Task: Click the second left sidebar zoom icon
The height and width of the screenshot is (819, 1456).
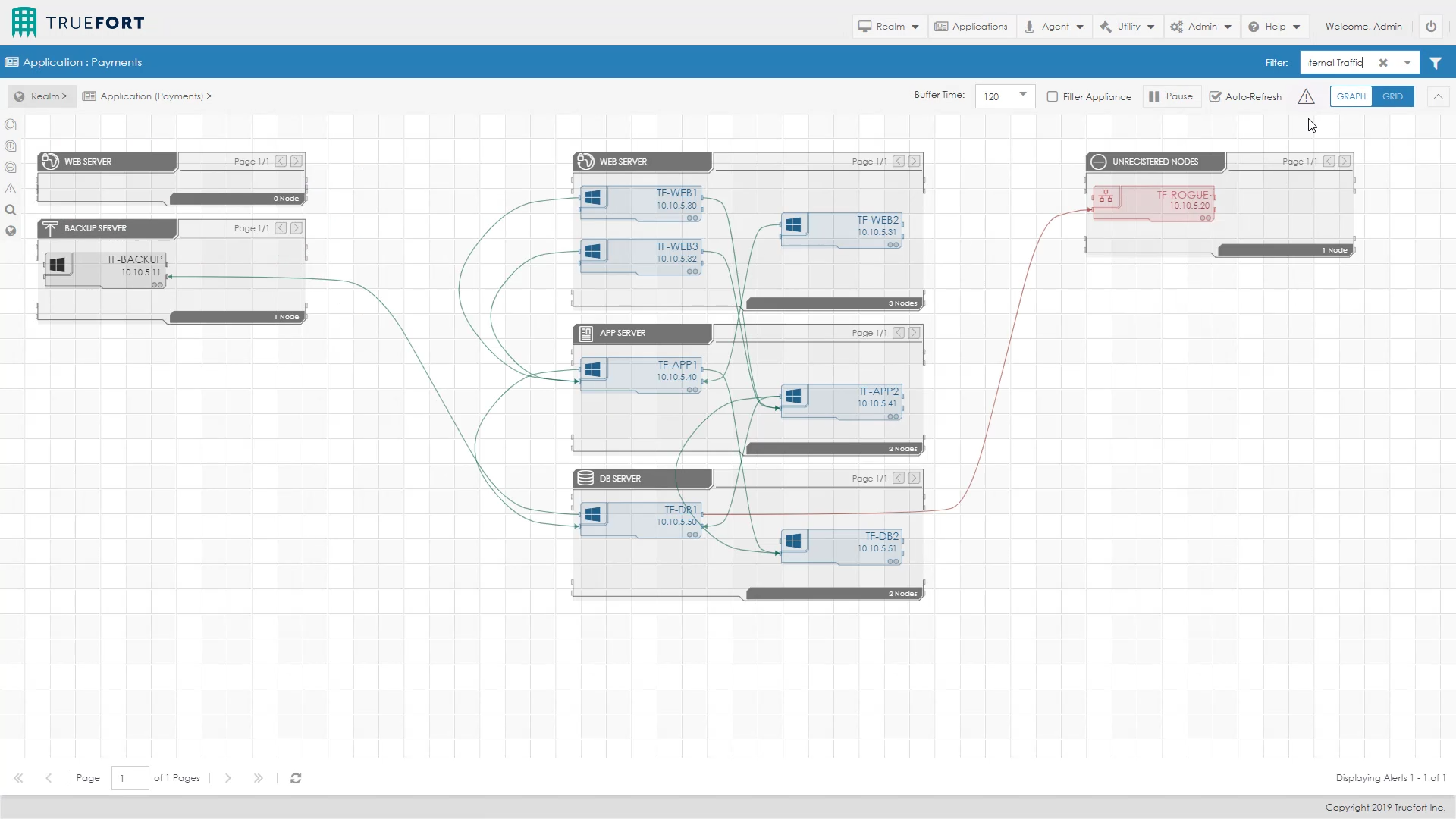Action: 11,146
